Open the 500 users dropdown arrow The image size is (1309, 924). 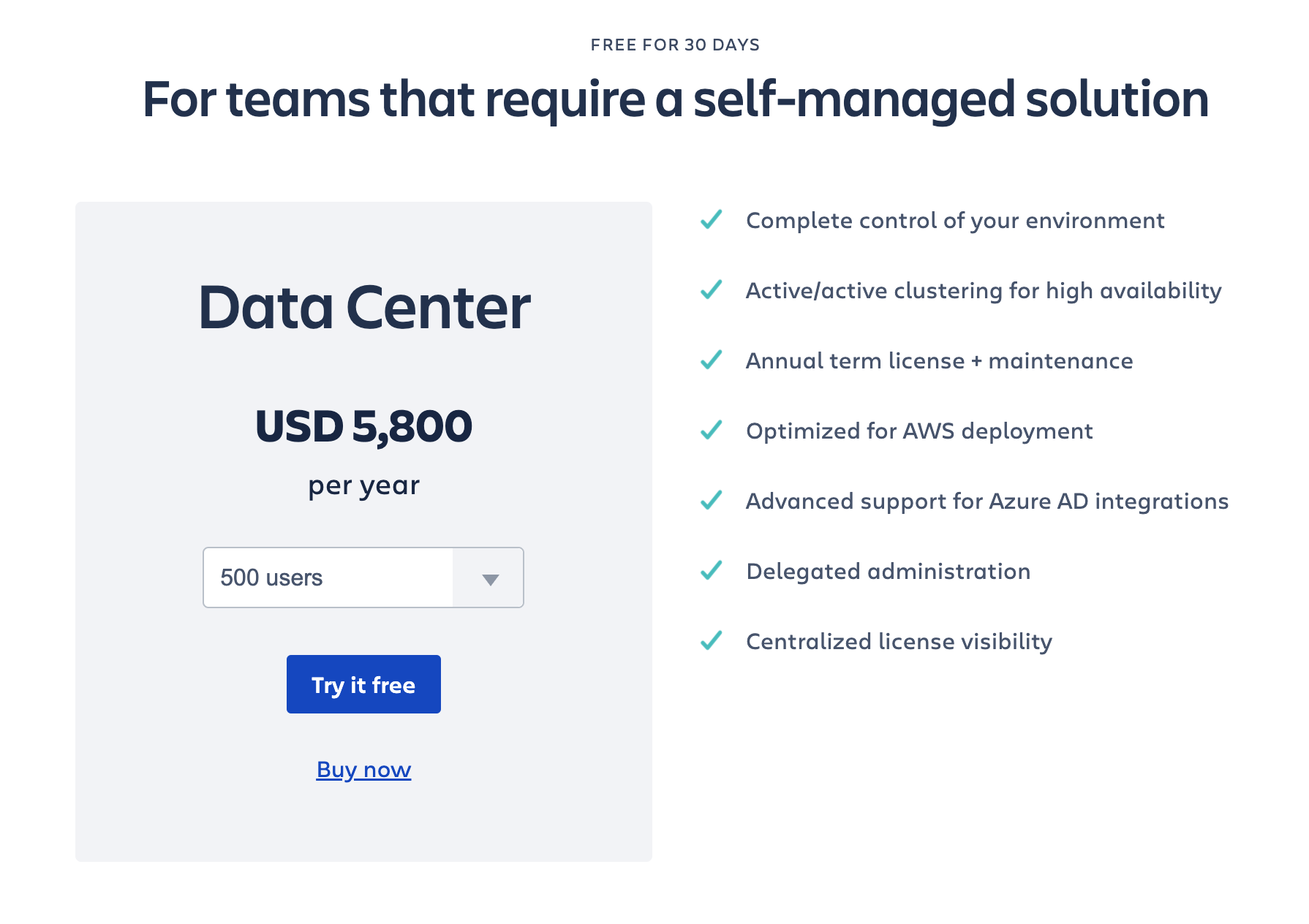(490, 579)
